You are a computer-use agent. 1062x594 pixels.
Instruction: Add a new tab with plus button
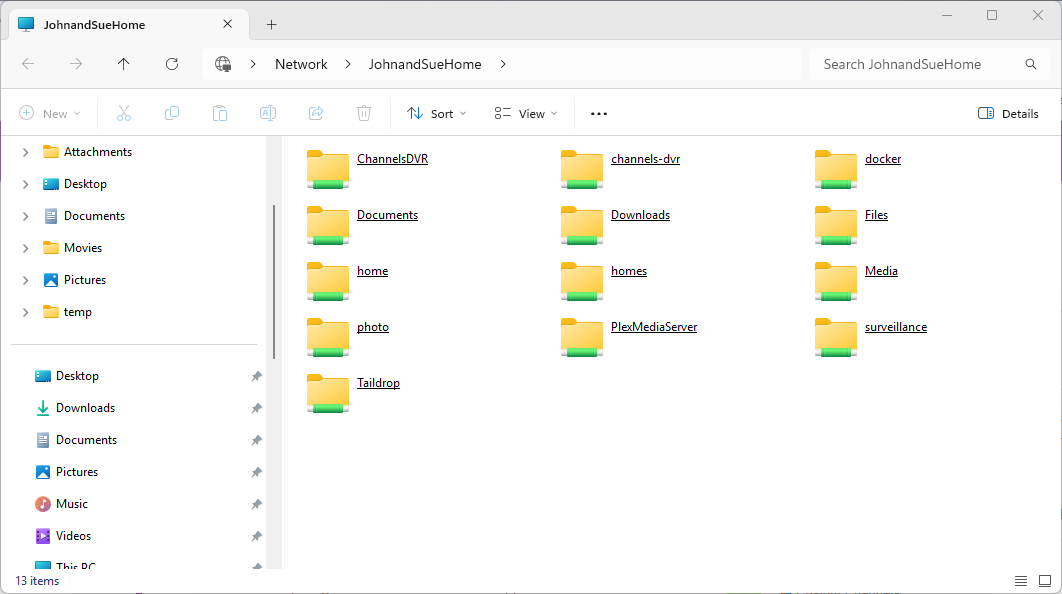tap(271, 24)
